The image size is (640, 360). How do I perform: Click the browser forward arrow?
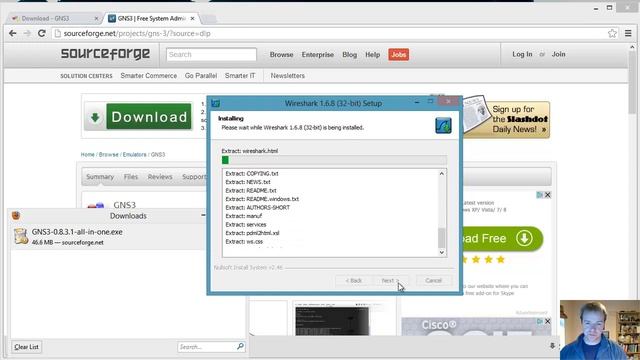coord(27,33)
